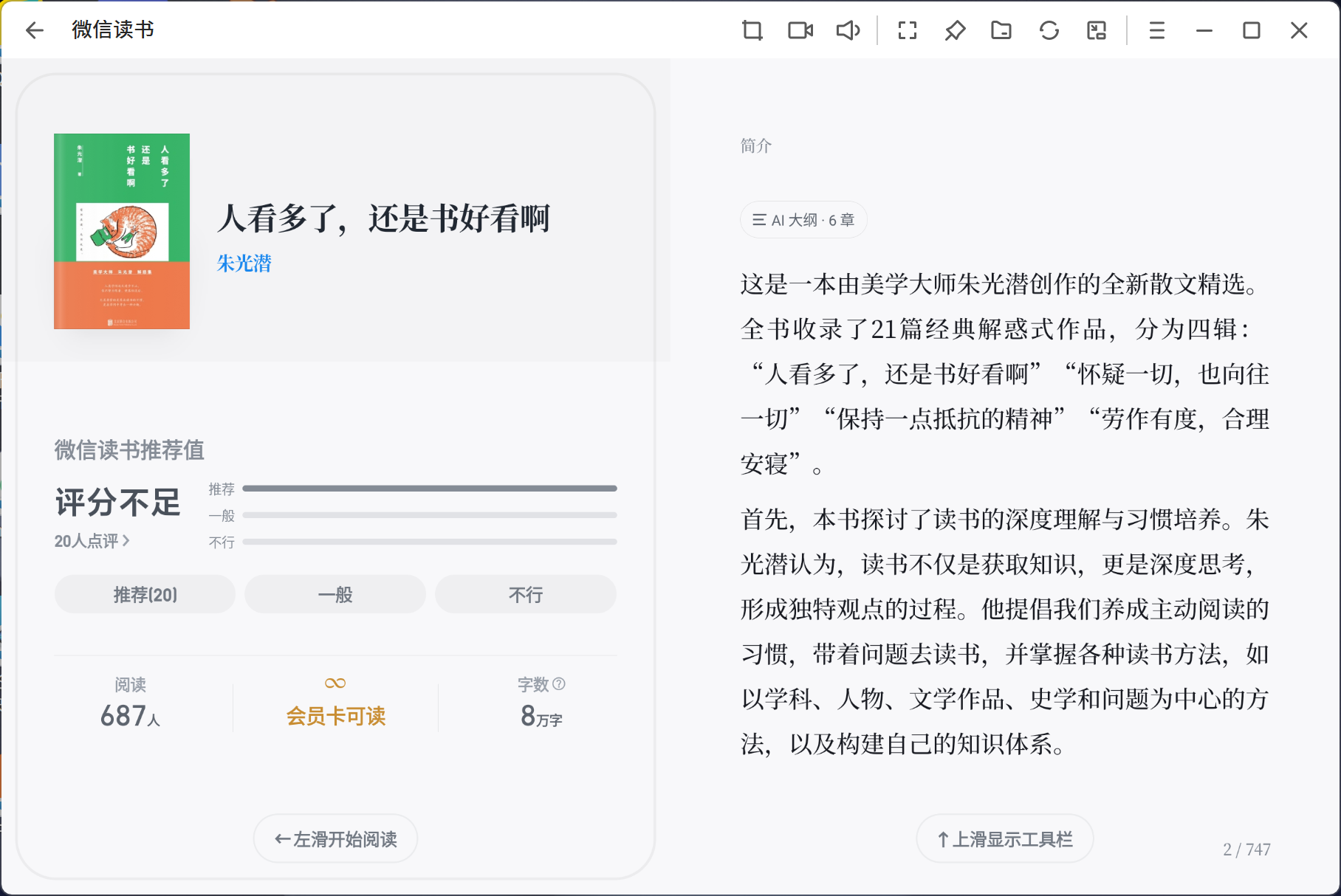The width and height of the screenshot is (1341, 896).
Task: Toggle the speaker volume icon
Action: 848,30
